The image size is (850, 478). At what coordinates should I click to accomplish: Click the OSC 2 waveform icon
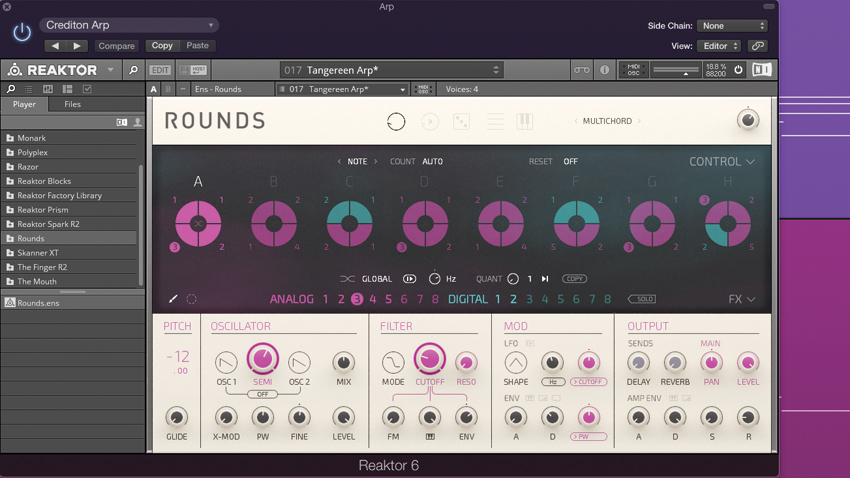pyautogui.click(x=299, y=363)
